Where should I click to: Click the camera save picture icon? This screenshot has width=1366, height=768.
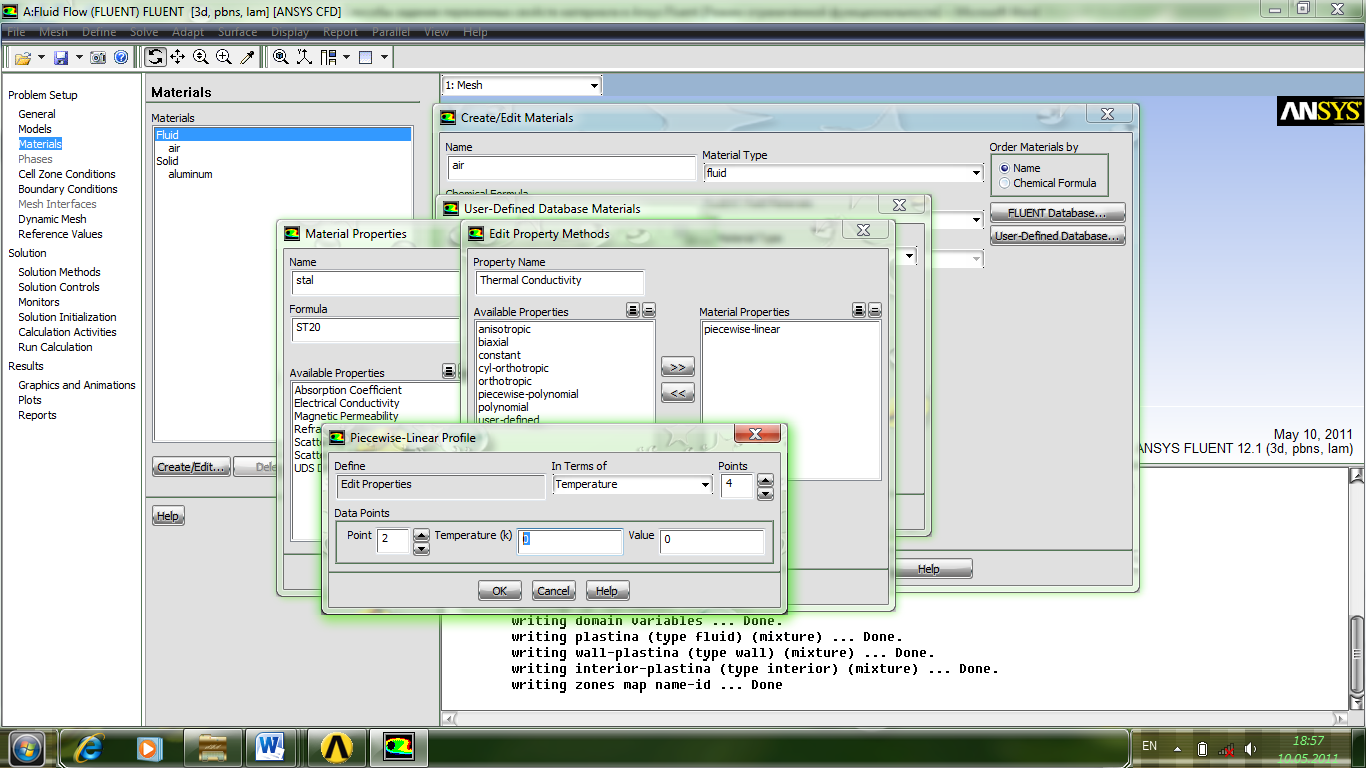click(98, 58)
